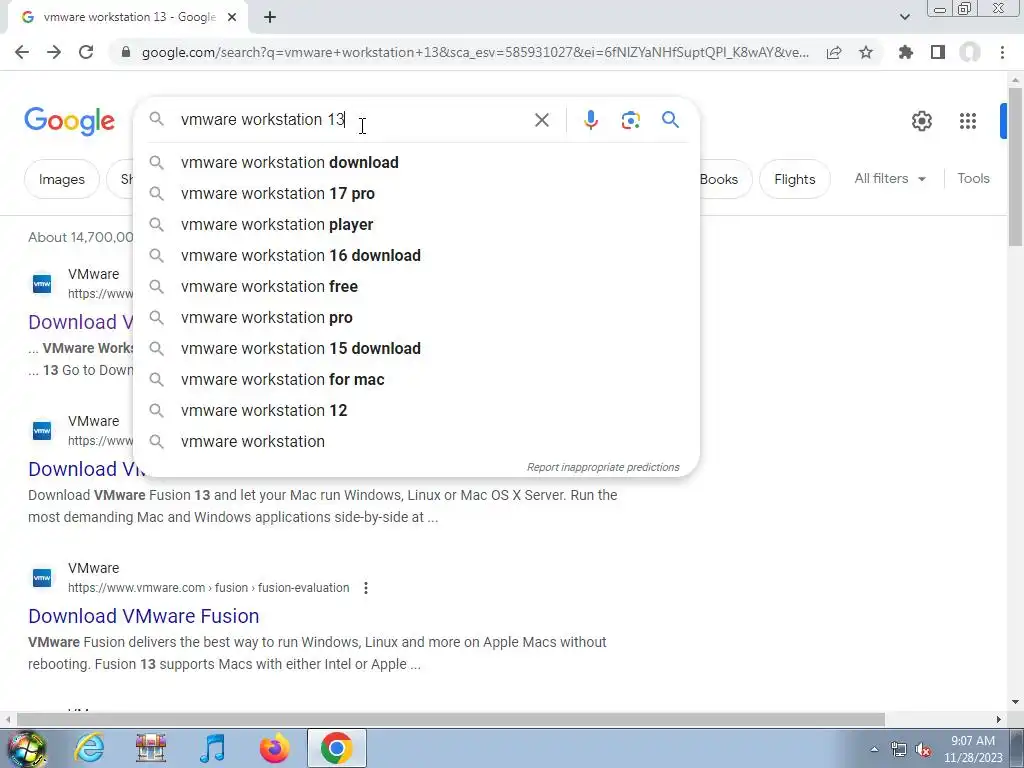This screenshot has width=1024, height=768.
Task: Expand the All filters dropdown
Action: point(890,178)
